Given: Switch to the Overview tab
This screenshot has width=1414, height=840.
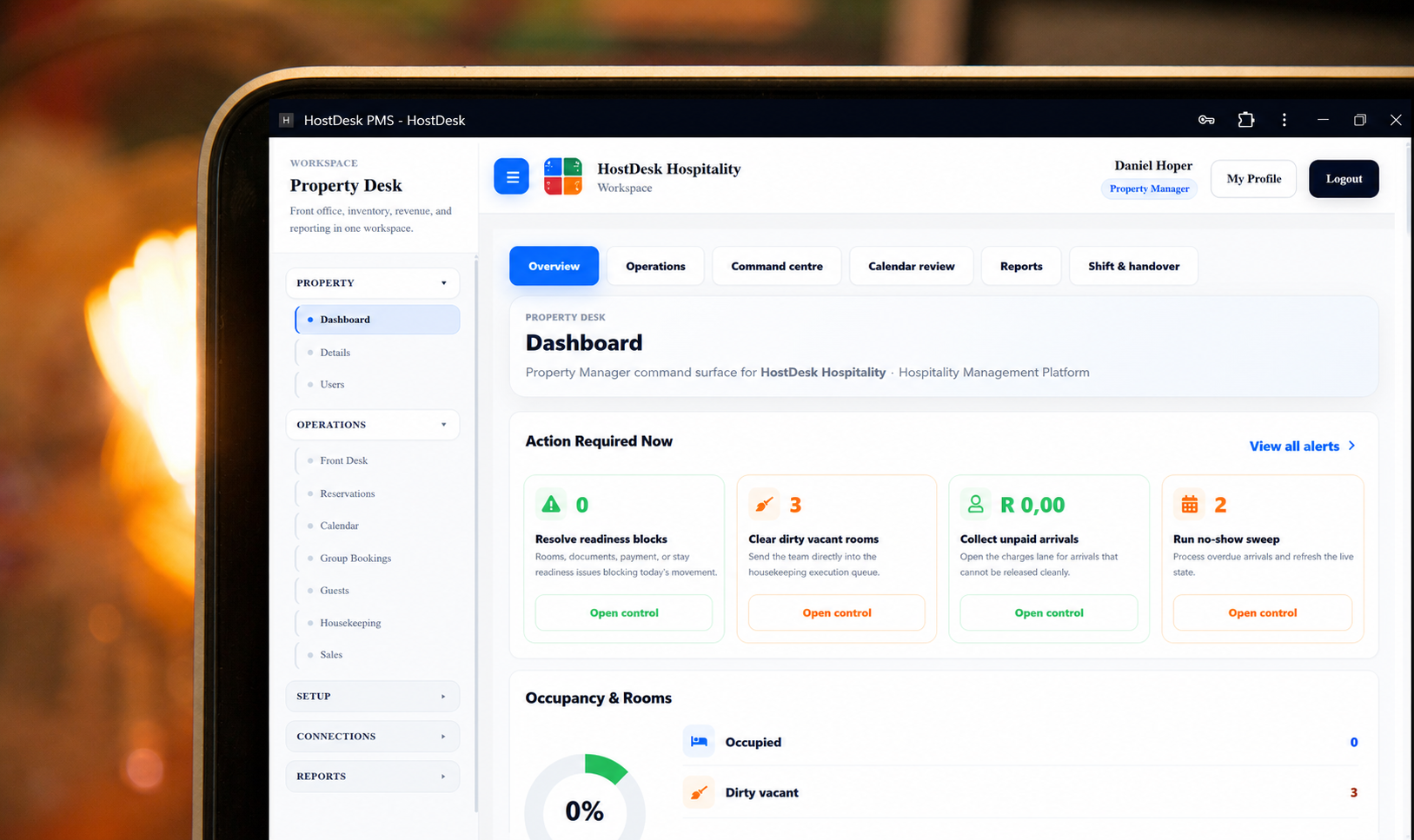Looking at the screenshot, I should point(554,266).
